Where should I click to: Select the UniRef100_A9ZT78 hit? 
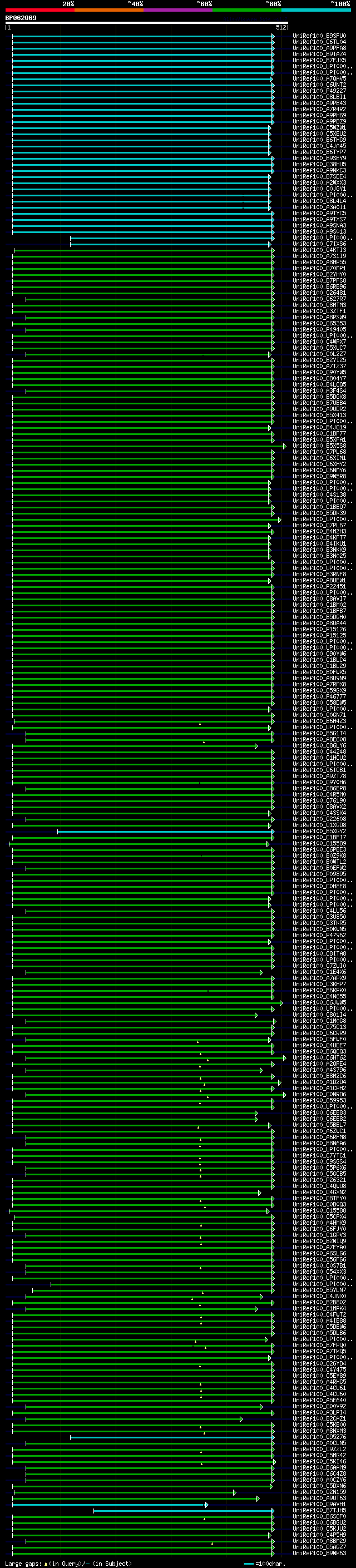pyautogui.click(x=319, y=776)
